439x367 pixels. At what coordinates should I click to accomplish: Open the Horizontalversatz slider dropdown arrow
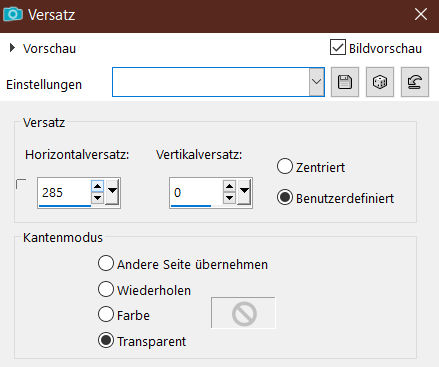click(112, 192)
